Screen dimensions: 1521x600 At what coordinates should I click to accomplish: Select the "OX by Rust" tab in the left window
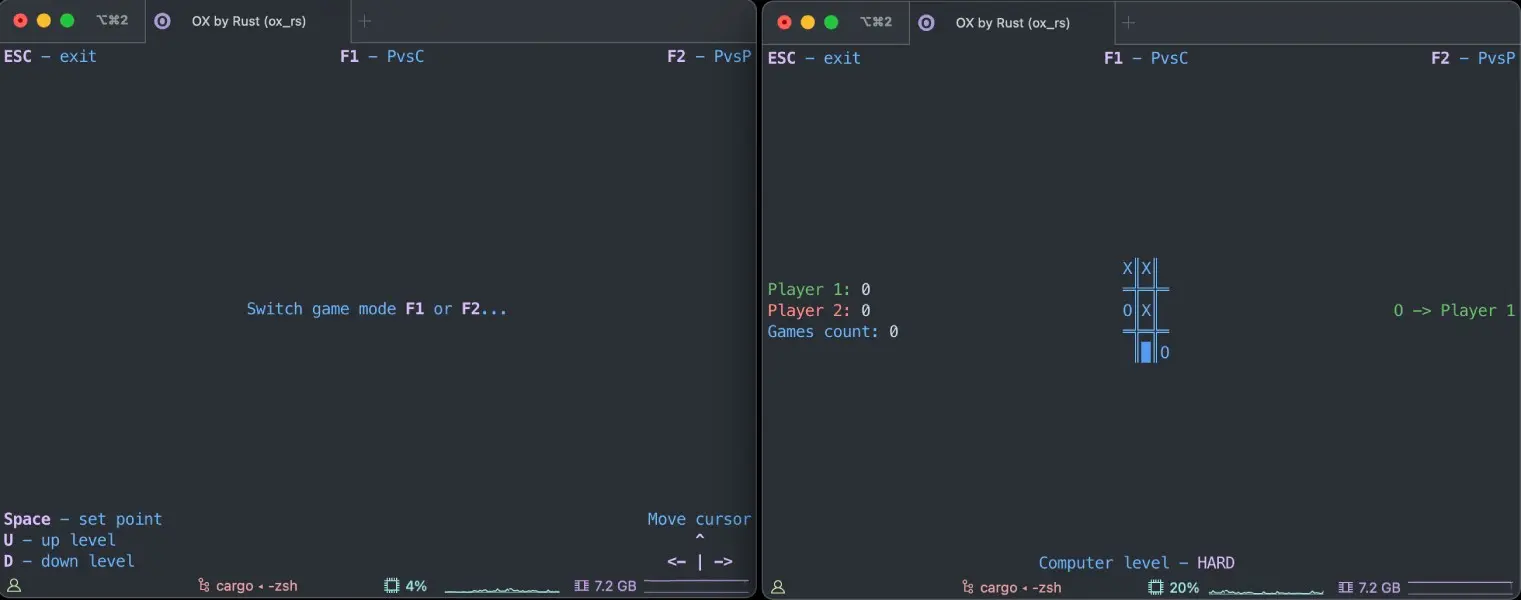(248, 21)
